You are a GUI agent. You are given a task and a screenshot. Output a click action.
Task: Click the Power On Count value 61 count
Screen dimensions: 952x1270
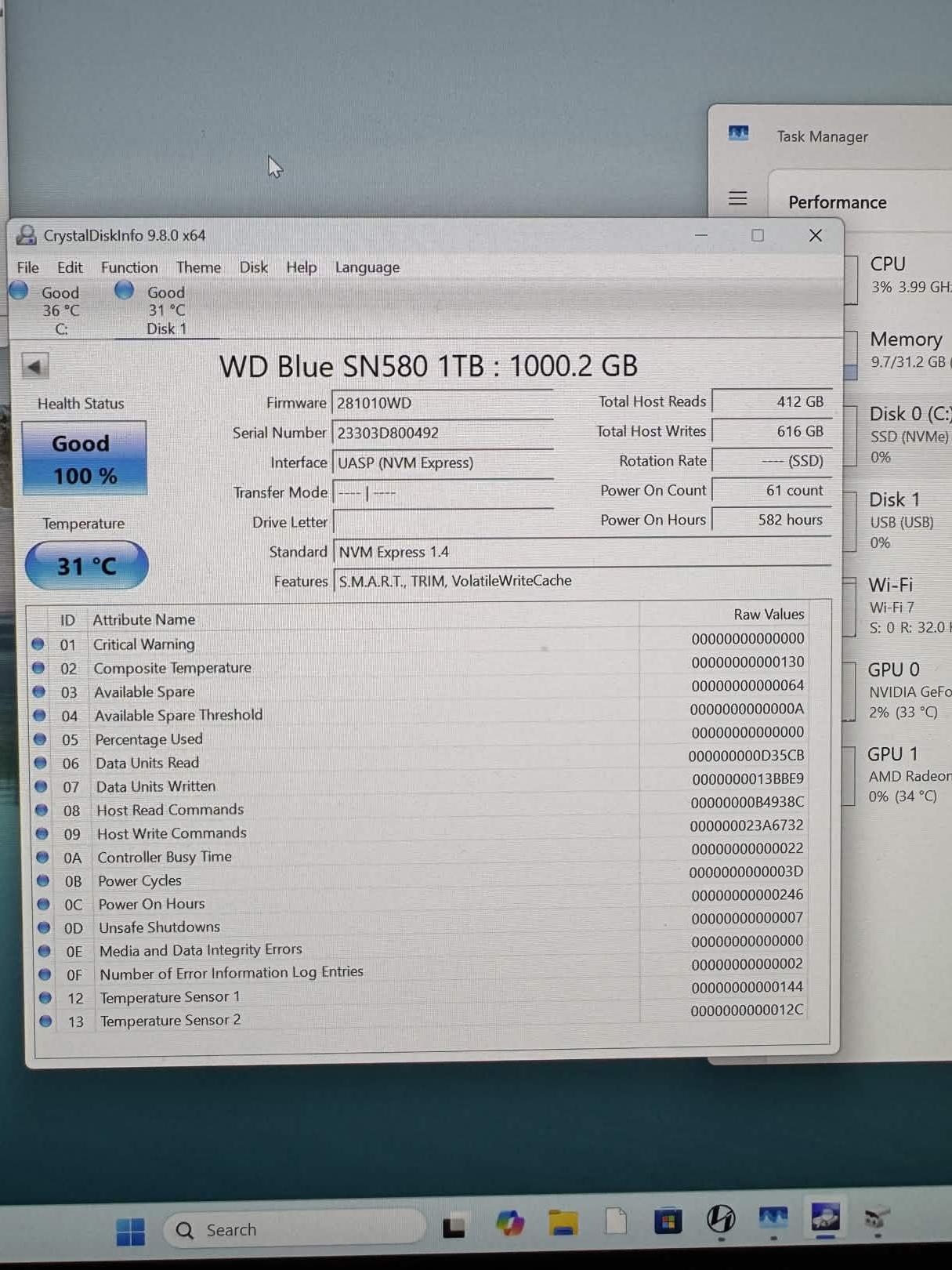[771, 491]
